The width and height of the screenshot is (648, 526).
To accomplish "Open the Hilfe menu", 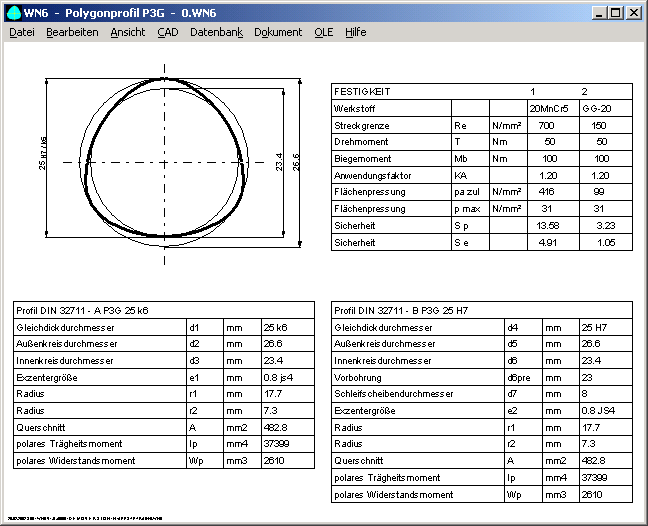I will 355,32.
